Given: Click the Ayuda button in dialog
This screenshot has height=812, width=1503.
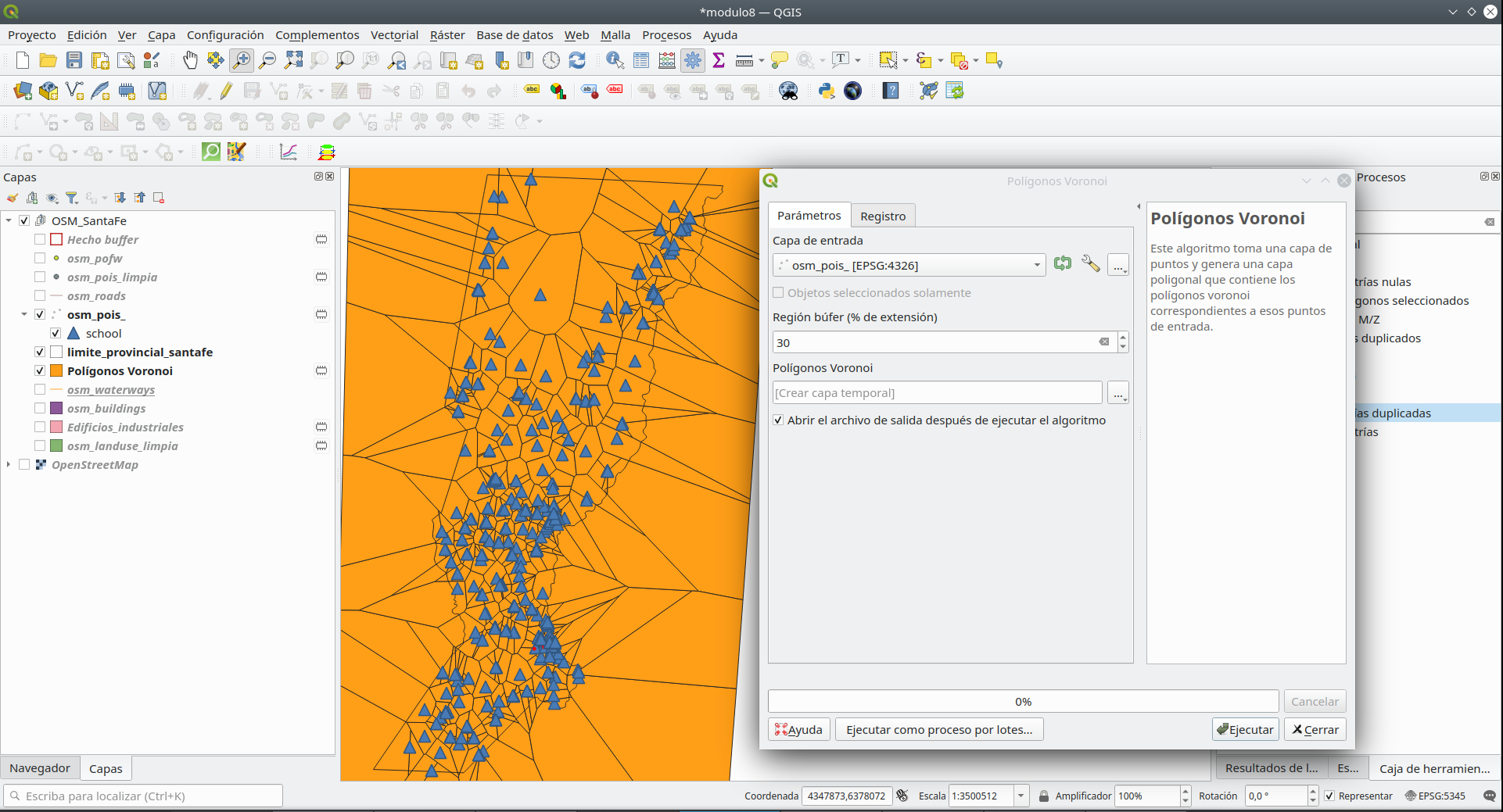Looking at the screenshot, I should [x=798, y=729].
